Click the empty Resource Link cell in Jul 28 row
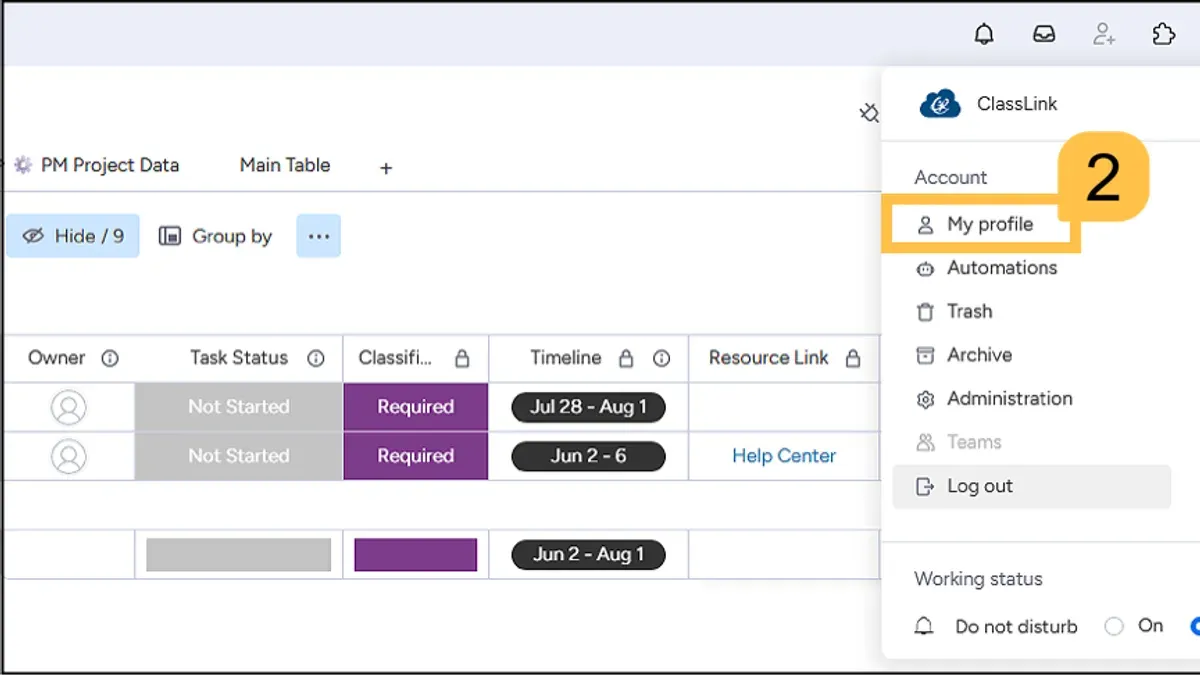Screen dimensions: 1200x675 [784, 407]
